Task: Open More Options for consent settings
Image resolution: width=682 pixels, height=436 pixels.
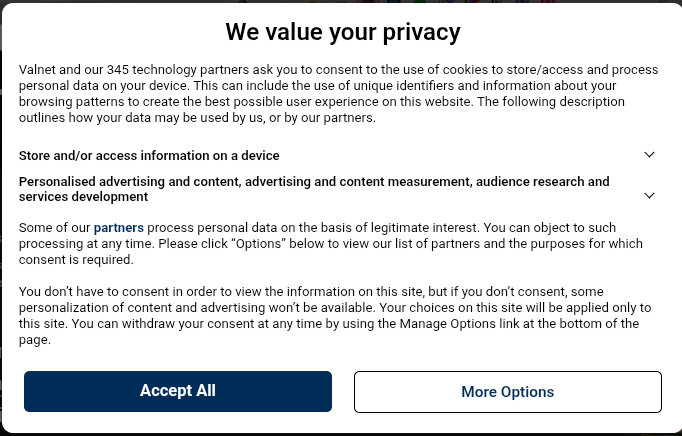Action: pyautogui.click(x=507, y=392)
